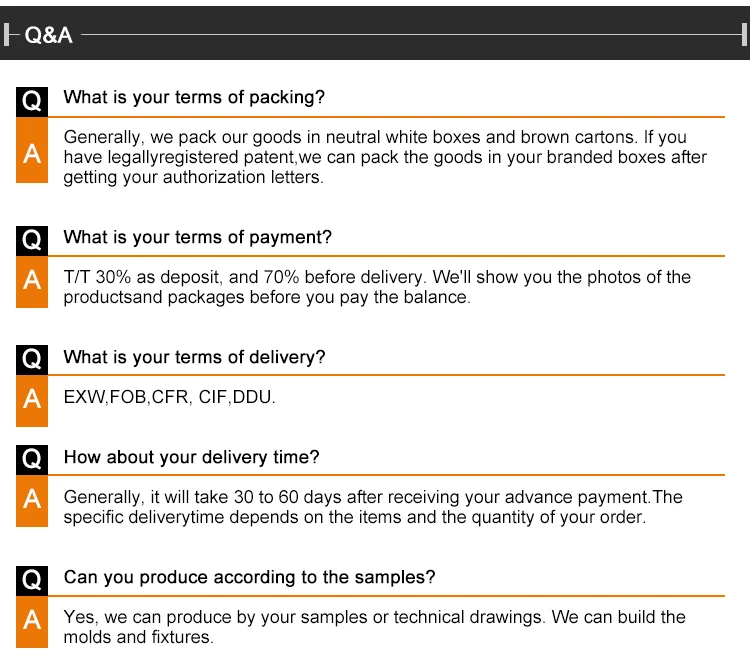Click the orange A icon for samples answer
Viewport: 750px width, 670px height.
coord(32,620)
